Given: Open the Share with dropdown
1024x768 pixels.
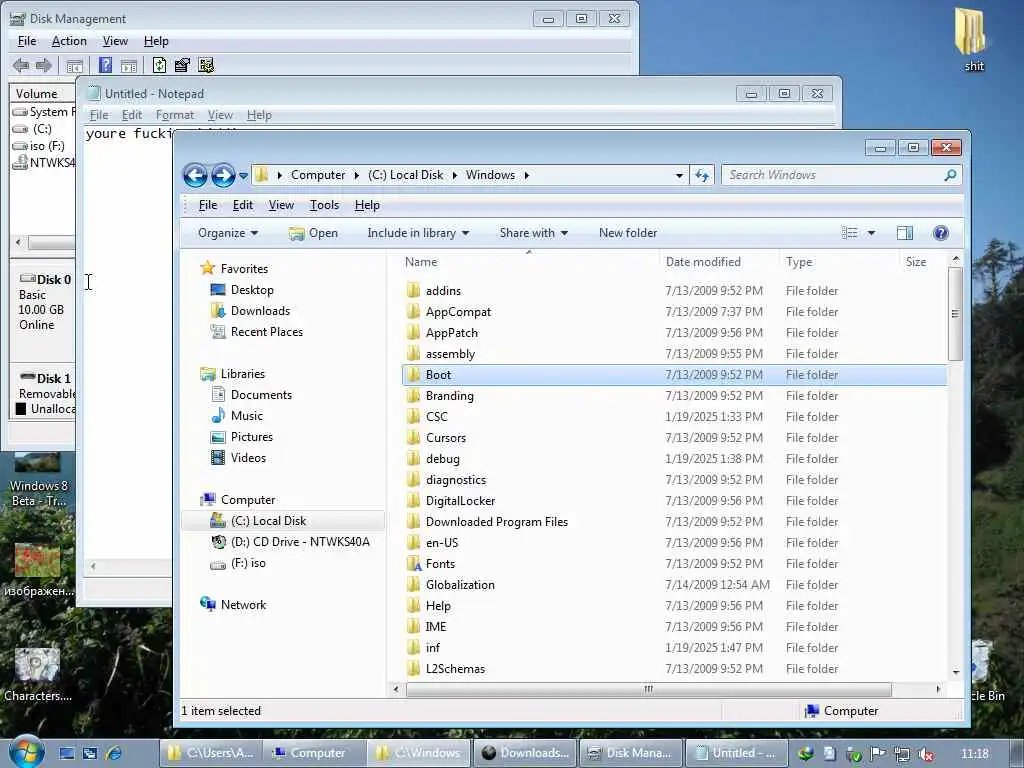Looking at the screenshot, I should (534, 233).
